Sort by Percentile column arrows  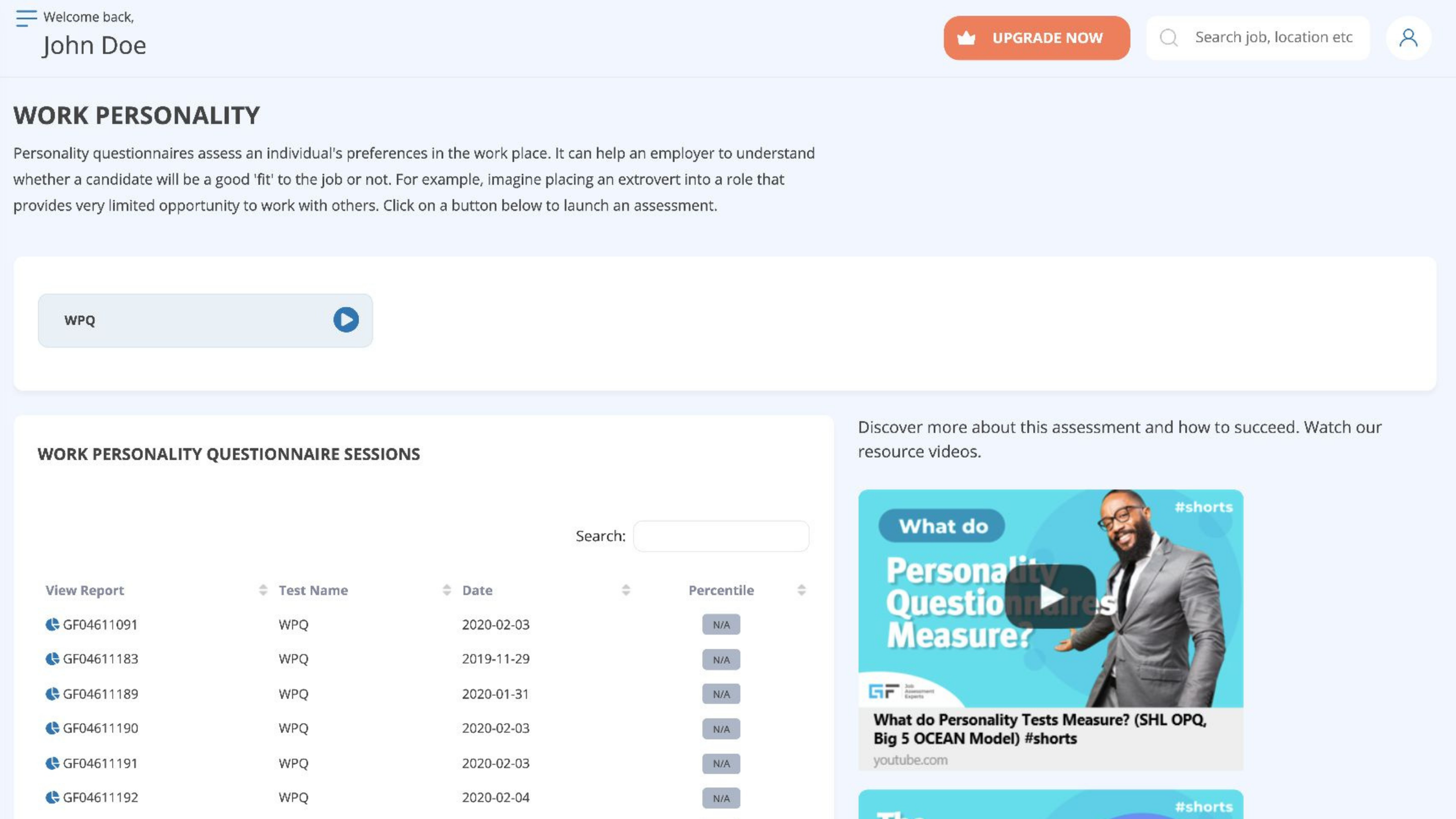coord(801,590)
